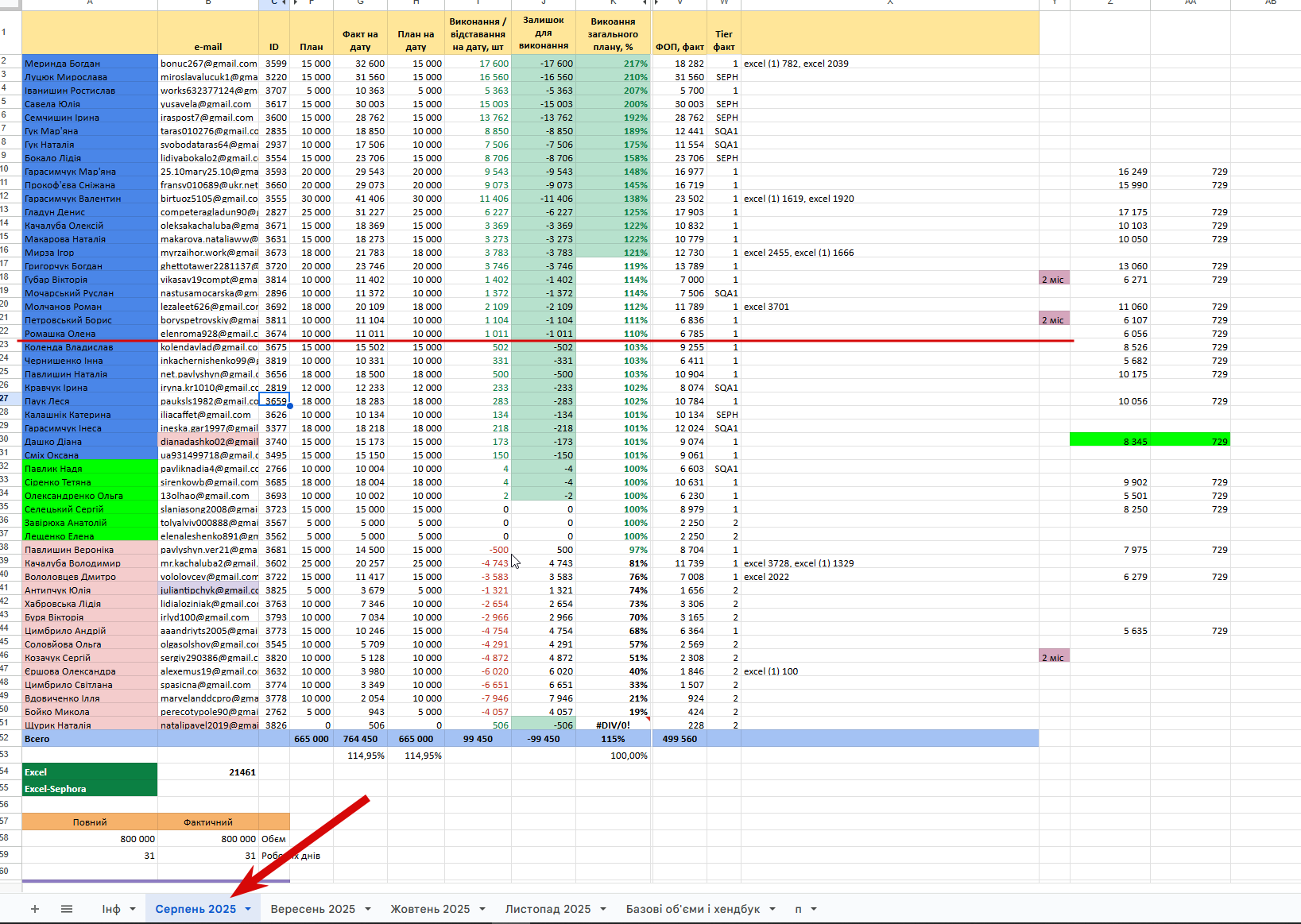Expand hidden columns via arrow in column K header
The image size is (1301, 924).
coord(645,3)
